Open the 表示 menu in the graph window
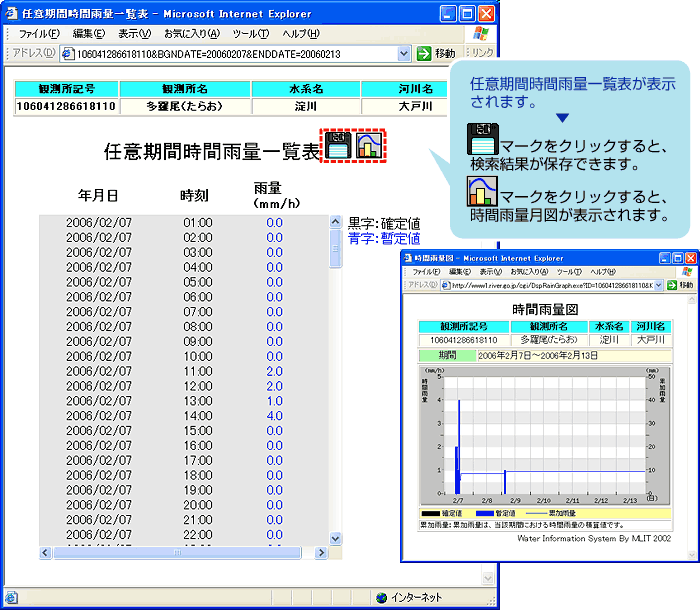Screen dimensions: 700x610 tap(489, 272)
